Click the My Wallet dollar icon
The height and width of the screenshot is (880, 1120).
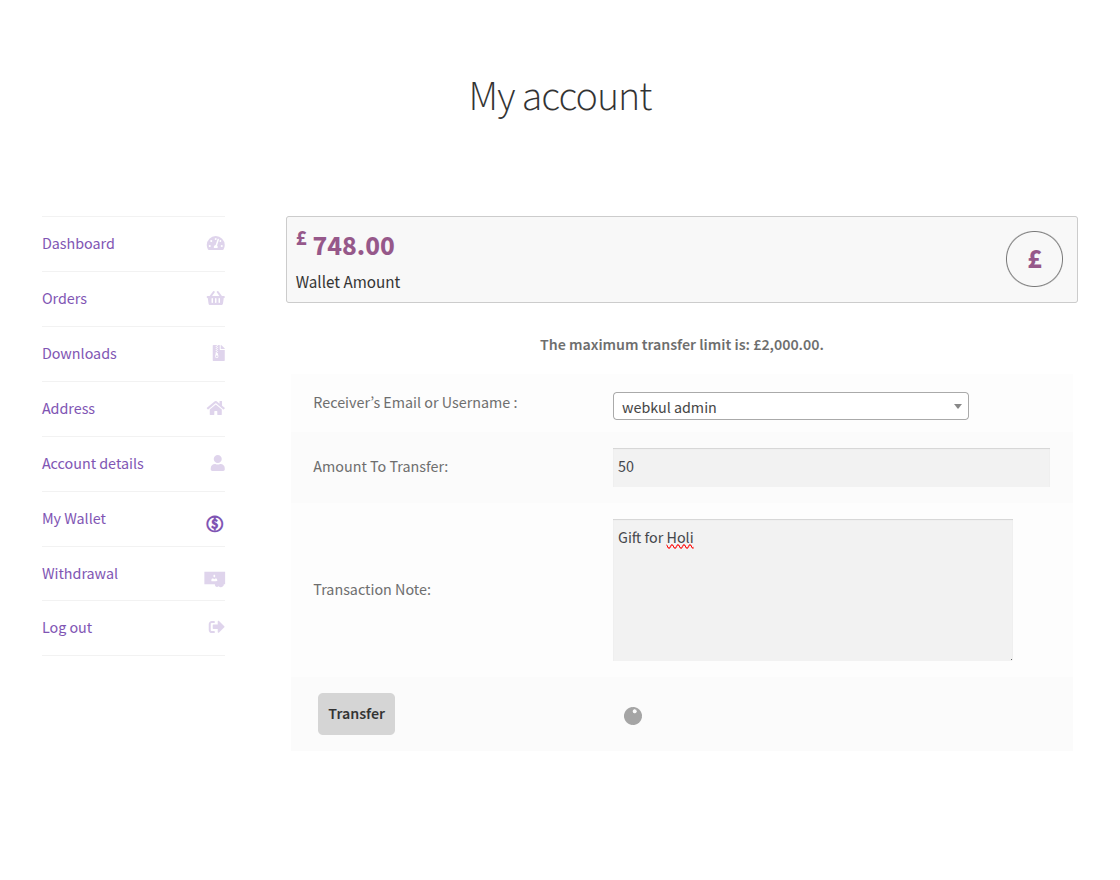(214, 522)
